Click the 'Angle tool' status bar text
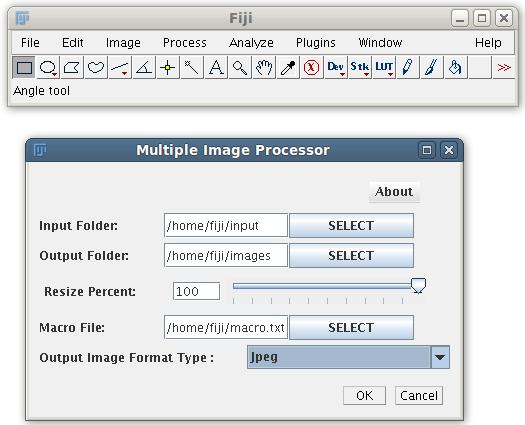The height and width of the screenshot is (425, 525). [x=42, y=91]
